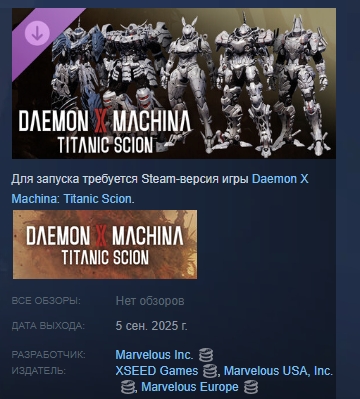This screenshot has width=360, height=399.
Task: Click the 'ИЗДАТЕЛЬ:' label
Action: [x=38, y=371]
